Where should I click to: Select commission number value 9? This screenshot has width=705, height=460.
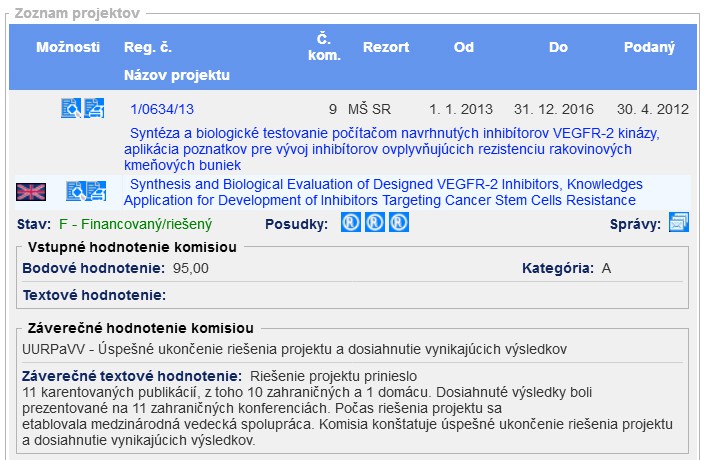click(333, 109)
